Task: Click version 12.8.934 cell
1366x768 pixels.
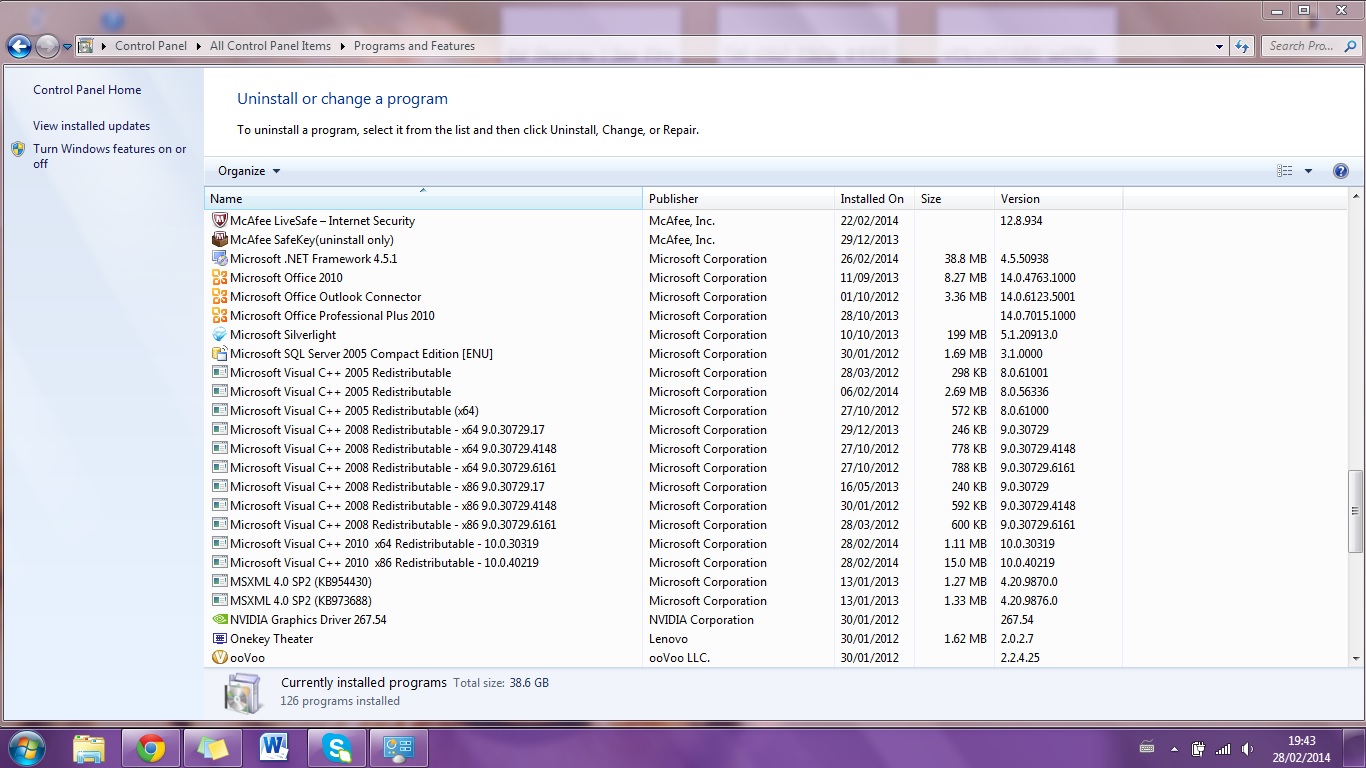Action: pyautogui.click(x=1021, y=221)
